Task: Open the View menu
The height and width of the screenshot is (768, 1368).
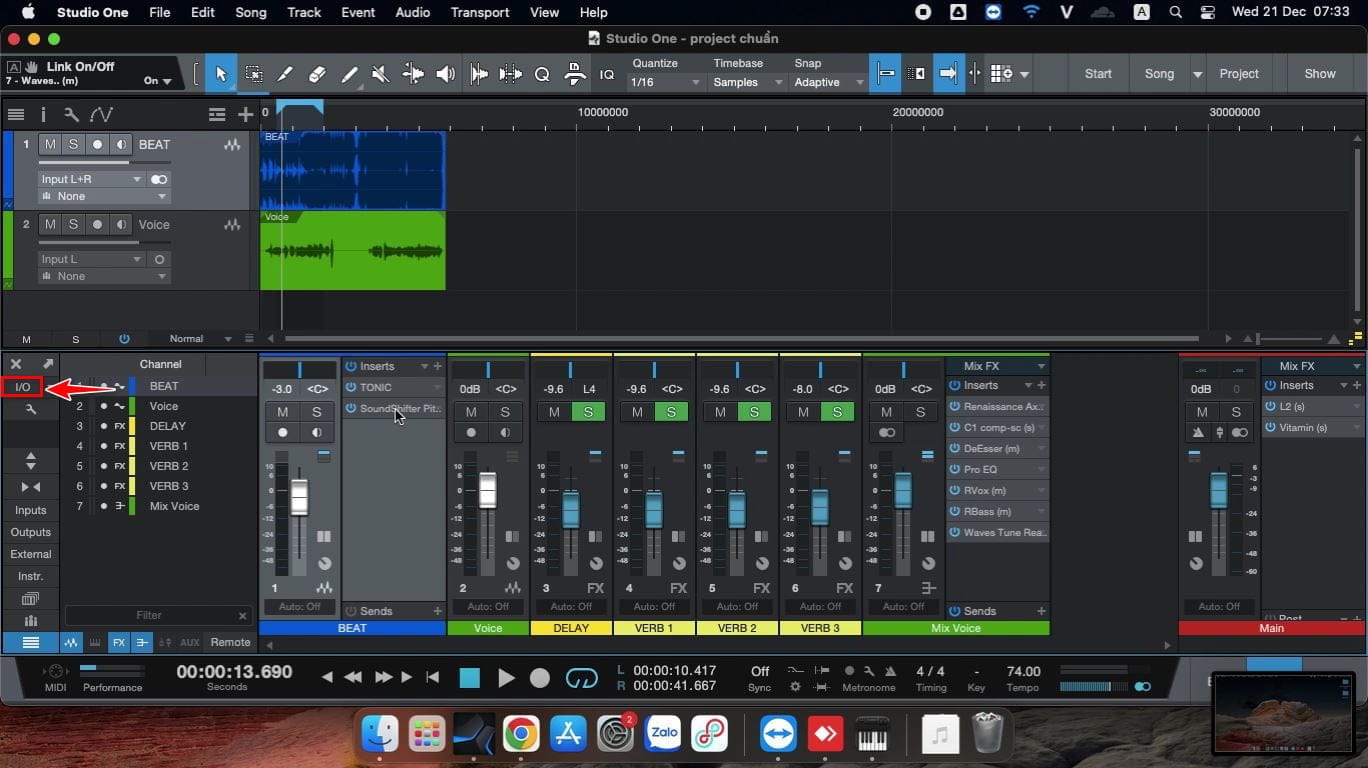Action: coord(544,12)
